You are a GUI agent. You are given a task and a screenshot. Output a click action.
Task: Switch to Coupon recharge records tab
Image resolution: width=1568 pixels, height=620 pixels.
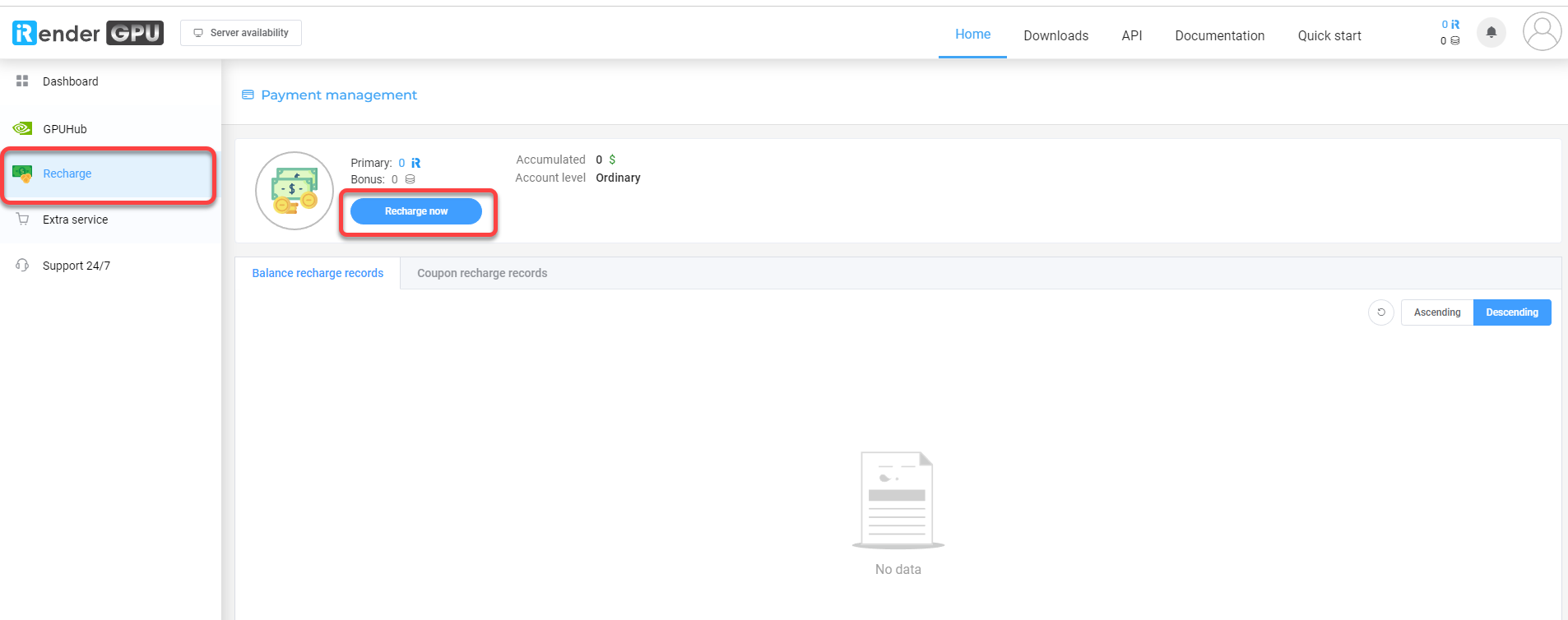[481, 273]
